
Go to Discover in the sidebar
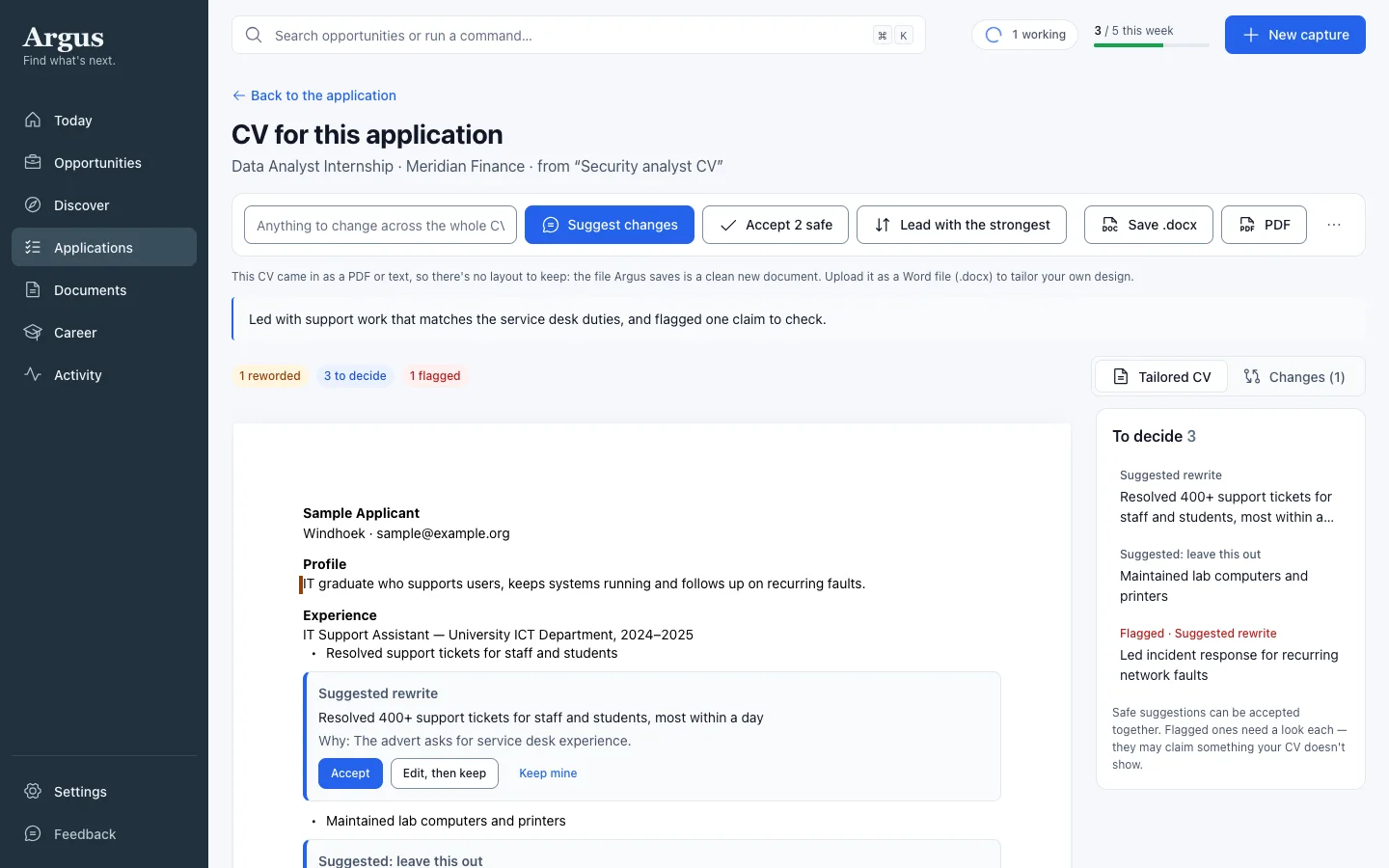(104, 205)
